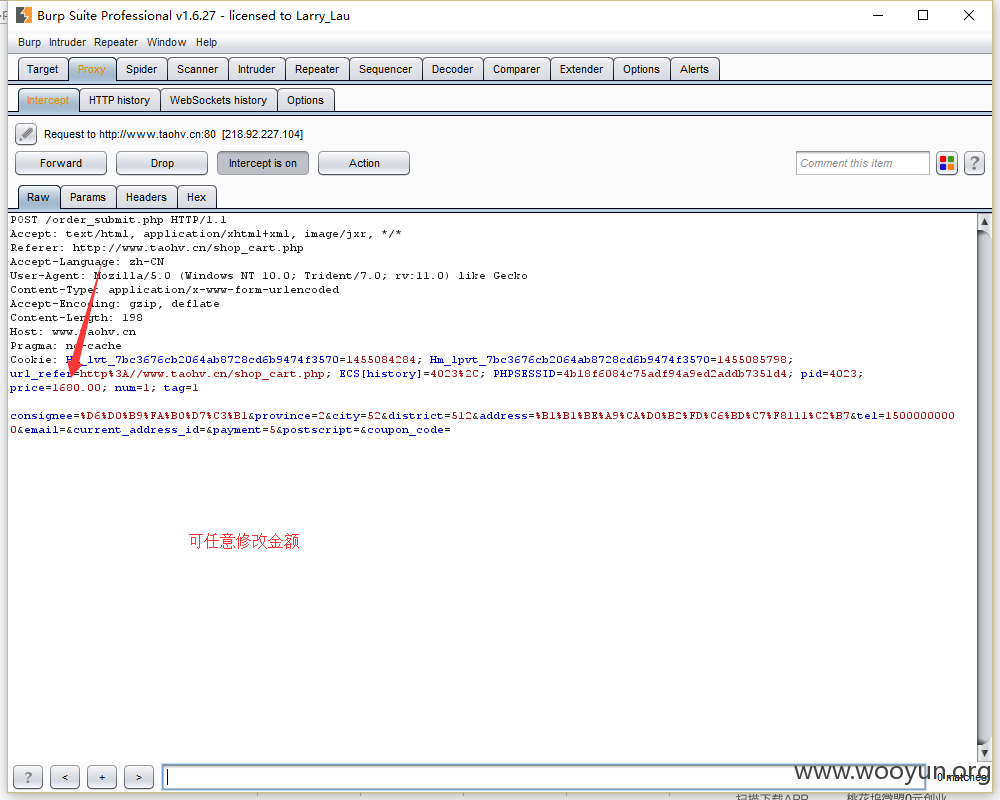Drop the intercepted request
Screen dimensions: 1000x800
coord(162,163)
